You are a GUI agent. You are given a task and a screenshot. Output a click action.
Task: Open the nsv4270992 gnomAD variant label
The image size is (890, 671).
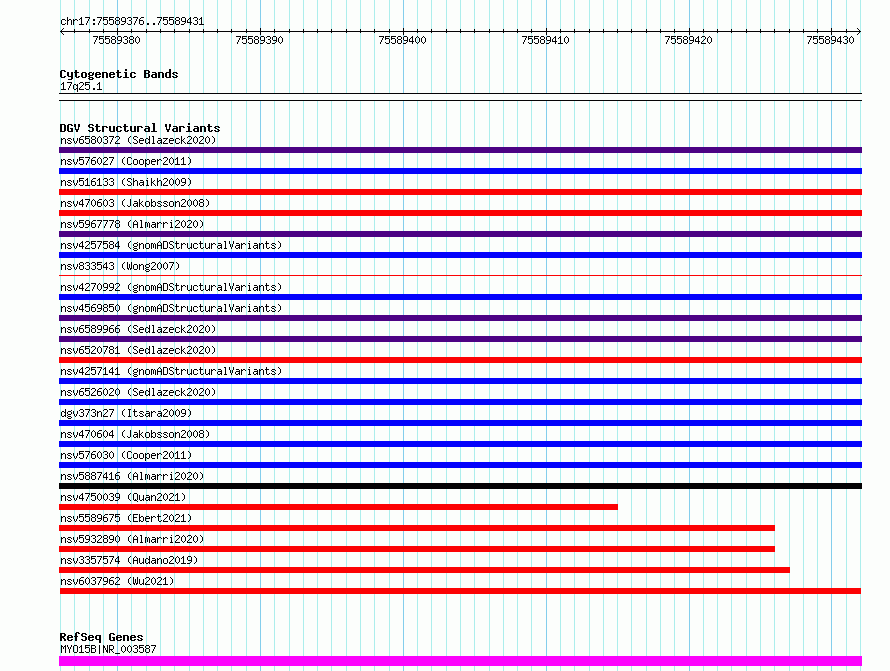(x=171, y=287)
